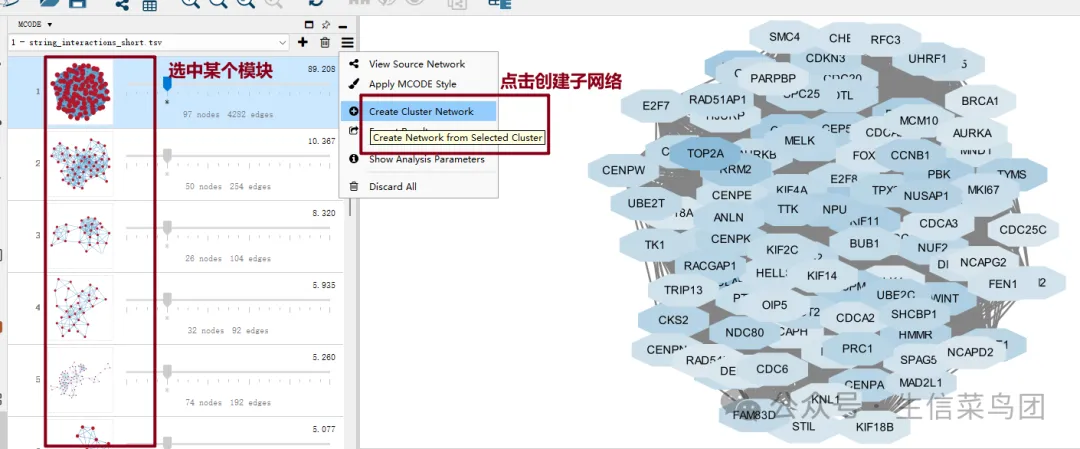The image size is (1080, 449).
Task: Select Show Analysis Parameters menu item
Action: tap(426, 159)
